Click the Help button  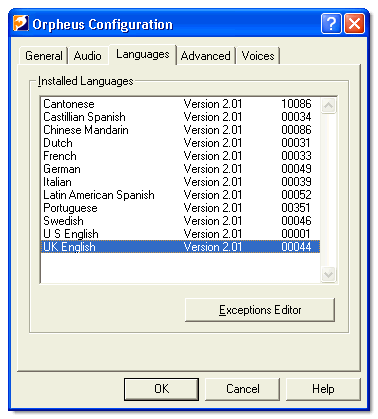point(323,389)
